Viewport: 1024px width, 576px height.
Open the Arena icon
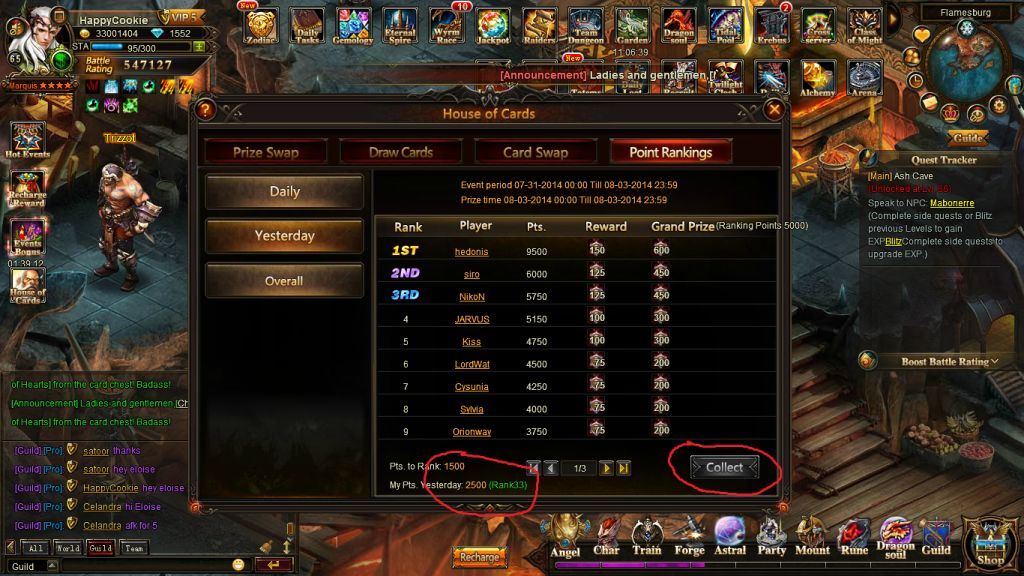coord(864,78)
